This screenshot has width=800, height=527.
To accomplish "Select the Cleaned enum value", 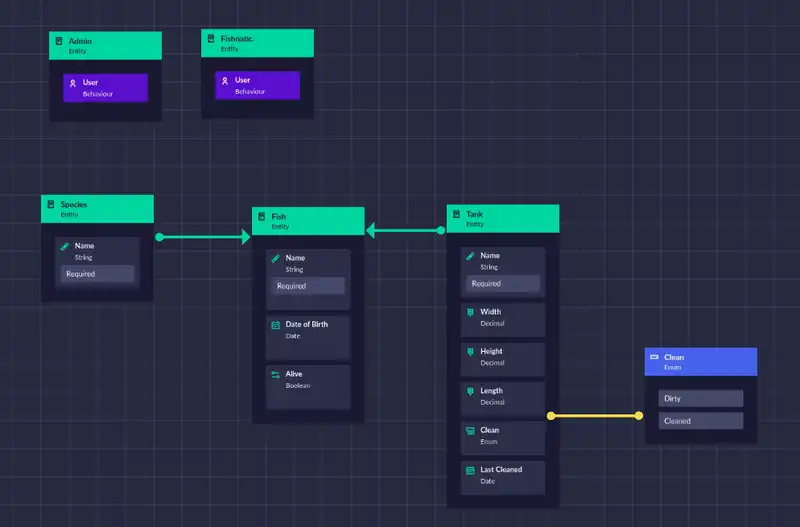I will [x=701, y=421].
